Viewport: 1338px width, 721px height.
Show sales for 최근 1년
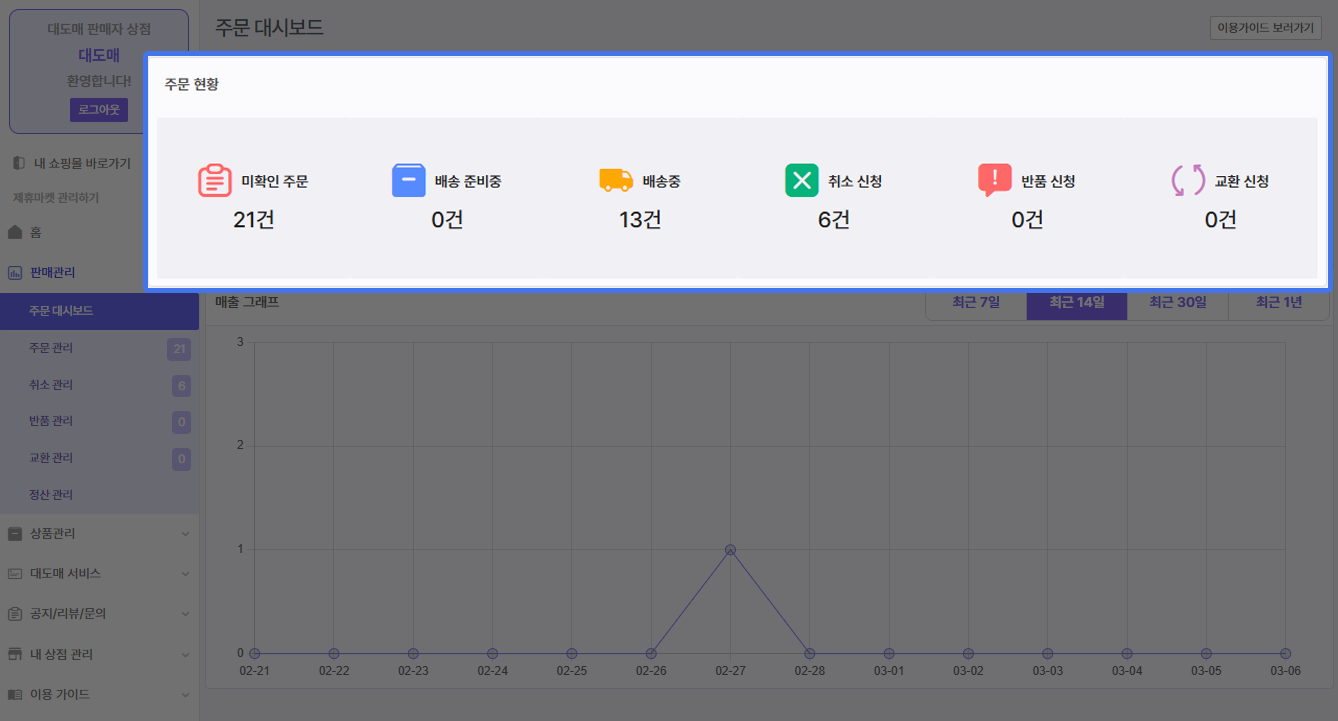click(1279, 303)
